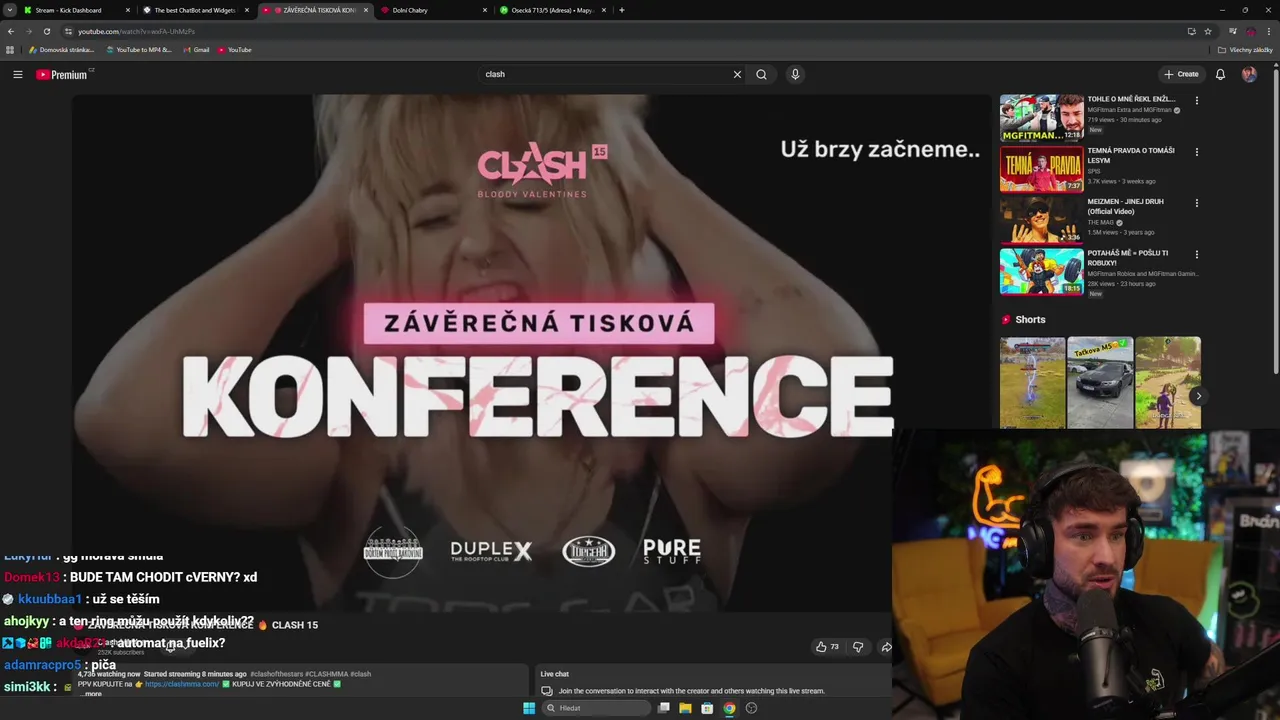Open options for 'TEMNÁ PRAVDA O TOMÁŠI' video
Image resolution: width=1280 pixels, height=720 pixels.
tap(1196, 152)
